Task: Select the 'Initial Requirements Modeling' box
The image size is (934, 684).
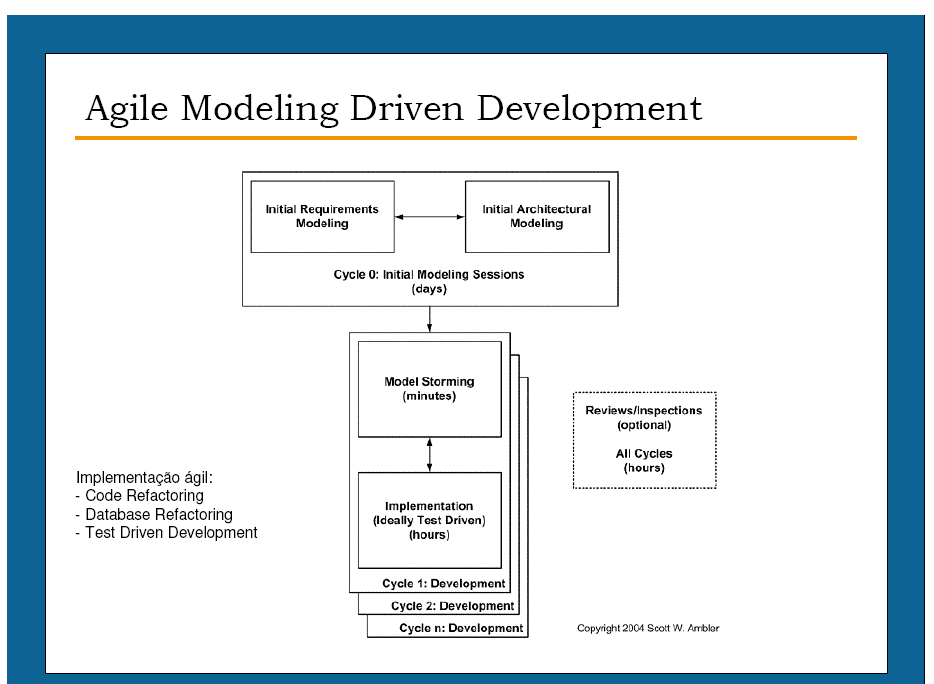Action: tap(322, 217)
